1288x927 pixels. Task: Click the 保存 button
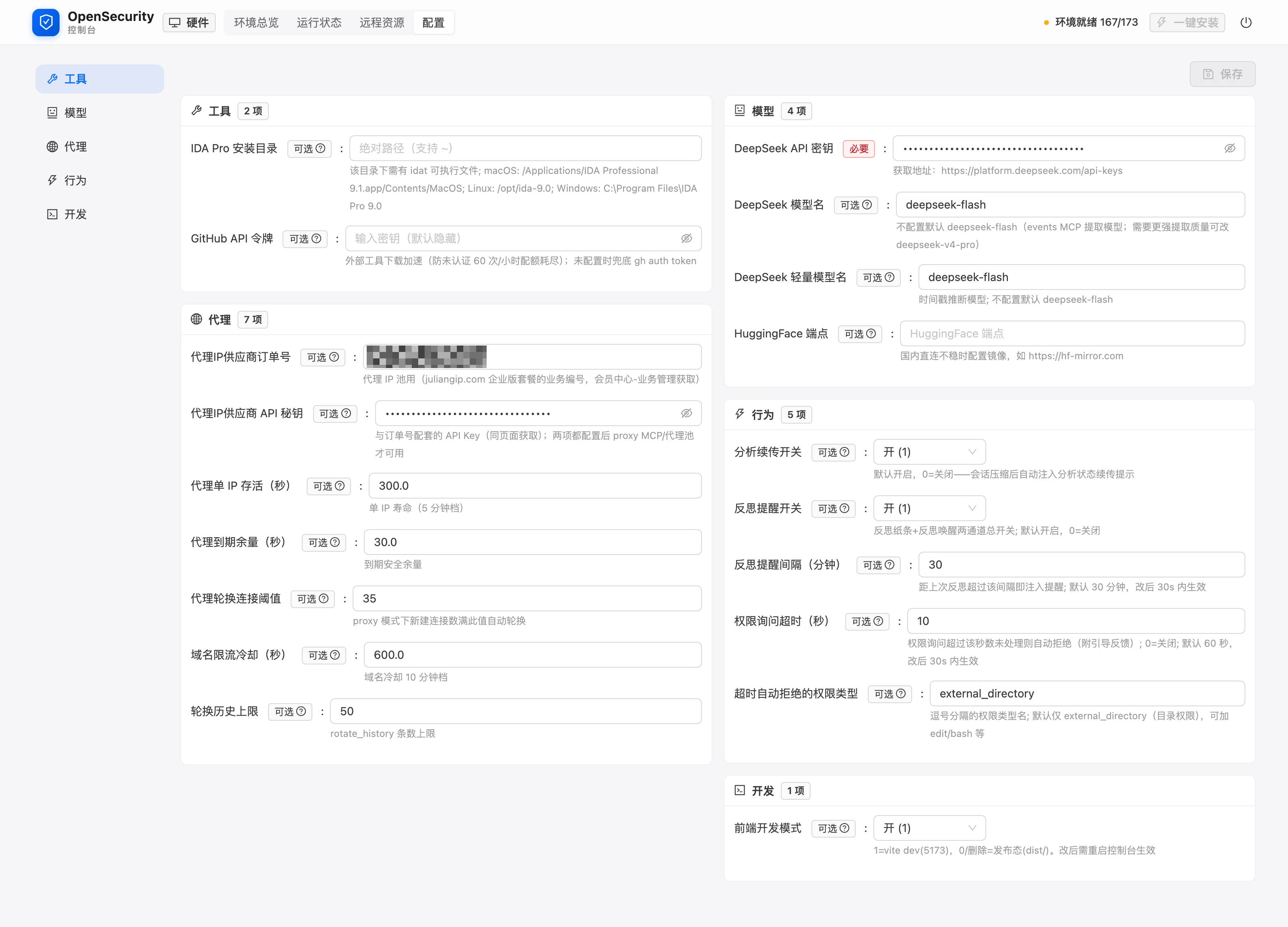pos(1222,74)
